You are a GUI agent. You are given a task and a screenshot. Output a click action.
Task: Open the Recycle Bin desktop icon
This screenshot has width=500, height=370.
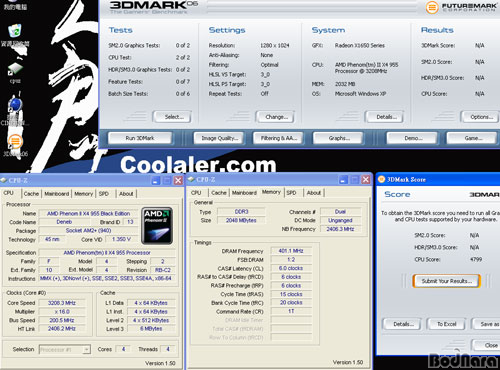tap(15, 31)
